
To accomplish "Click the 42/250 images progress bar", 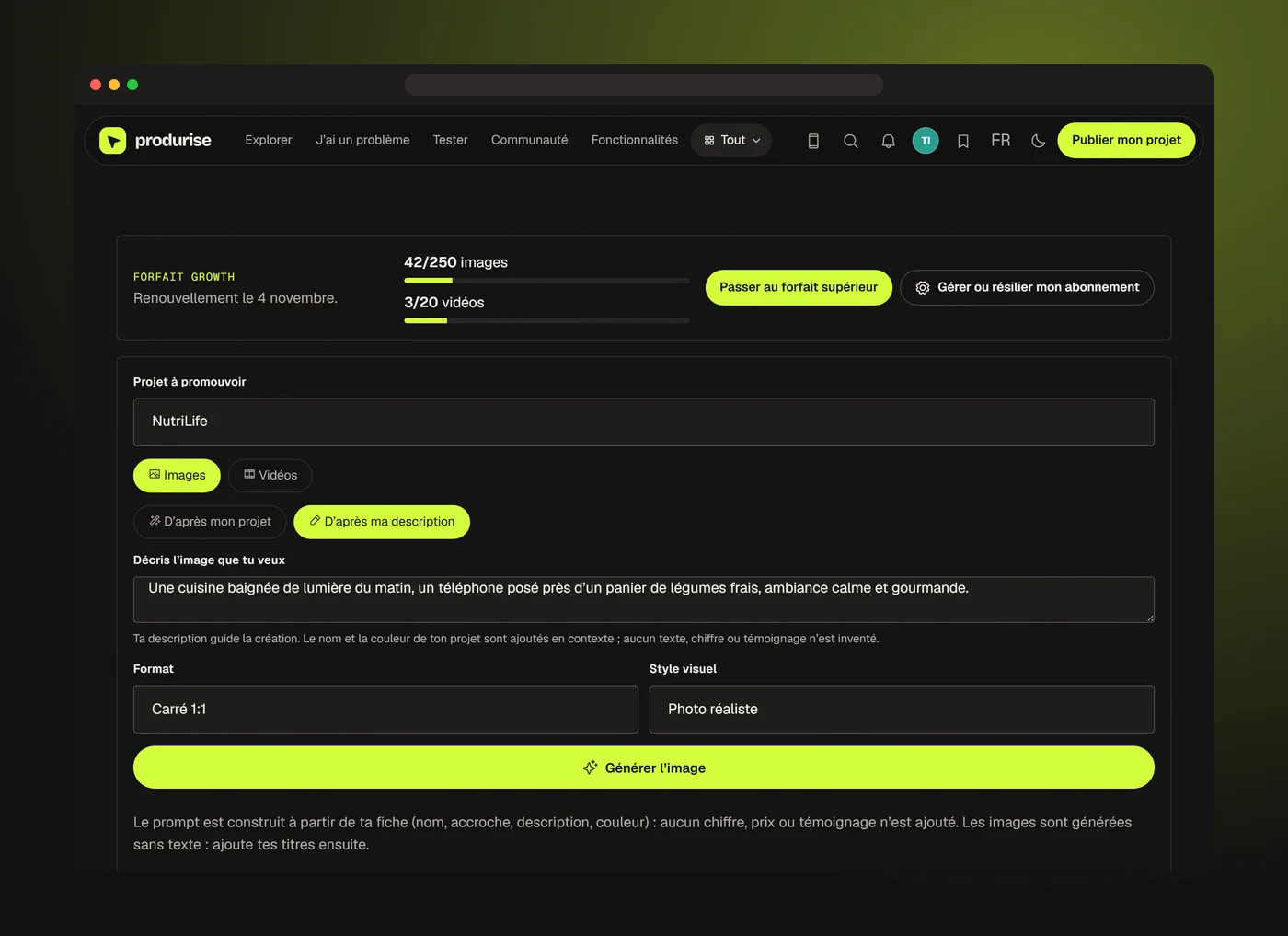I will [x=546, y=281].
